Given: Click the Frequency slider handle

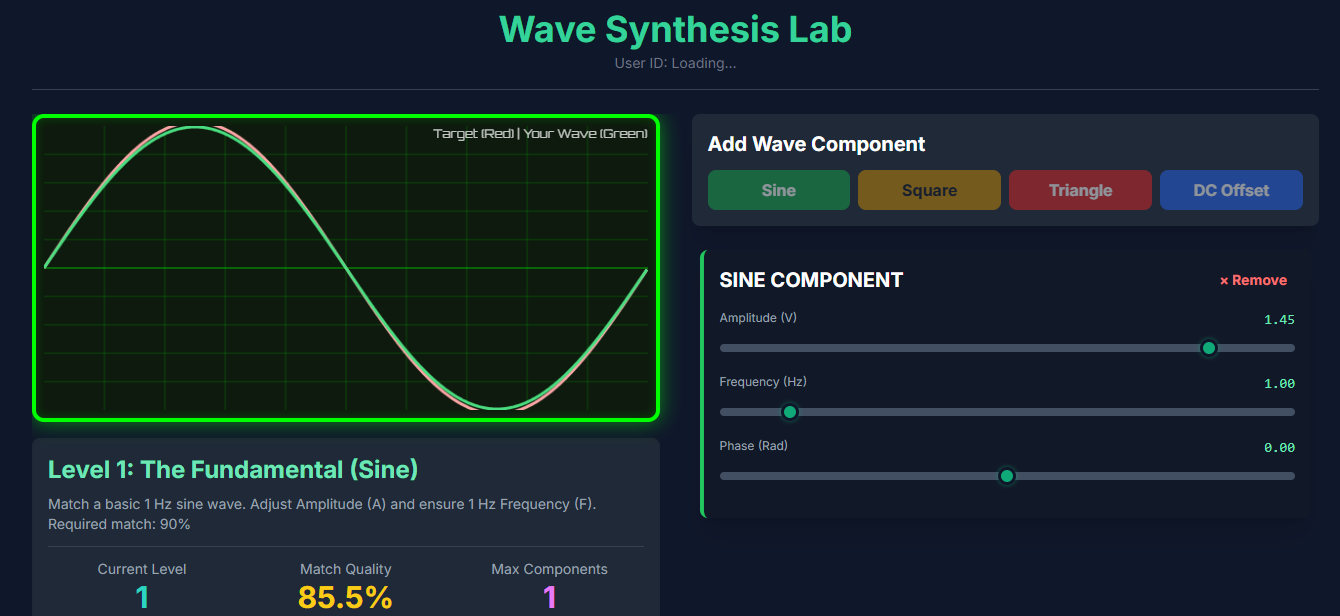Looking at the screenshot, I should point(790,412).
